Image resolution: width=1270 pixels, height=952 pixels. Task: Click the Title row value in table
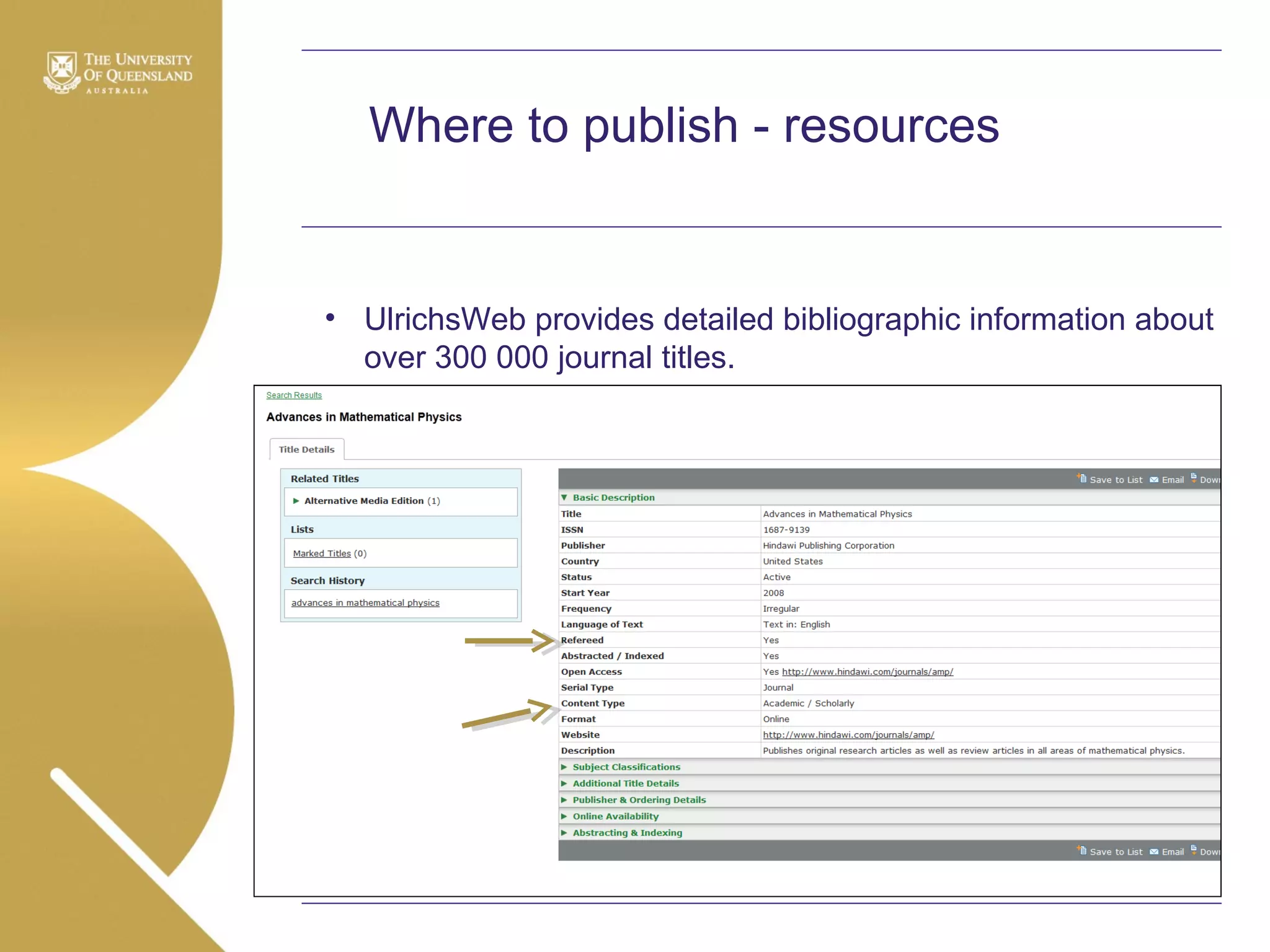[837, 514]
